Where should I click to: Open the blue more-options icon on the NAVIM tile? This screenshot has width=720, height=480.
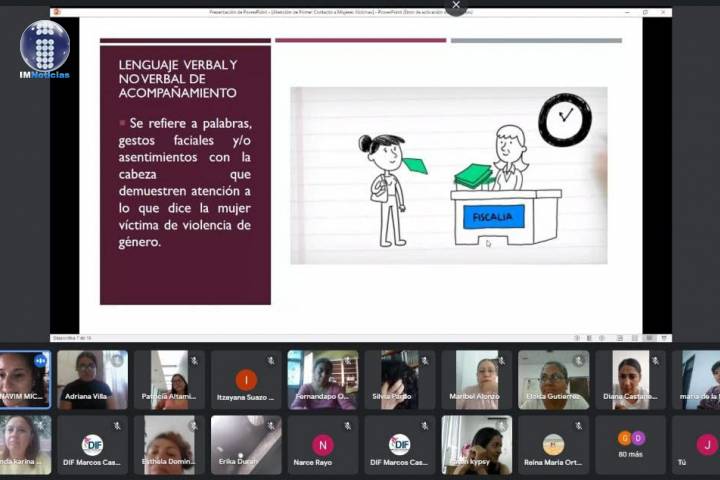click(x=40, y=361)
